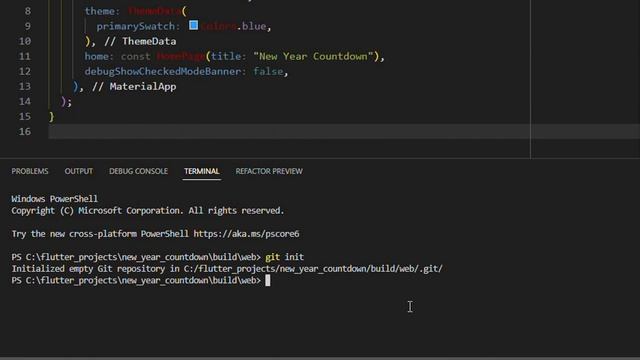Image resolution: width=640 pixels, height=360 pixels.
Task: Click the blue color swatch before Colors.blue
Action: click(x=193, y=25)
